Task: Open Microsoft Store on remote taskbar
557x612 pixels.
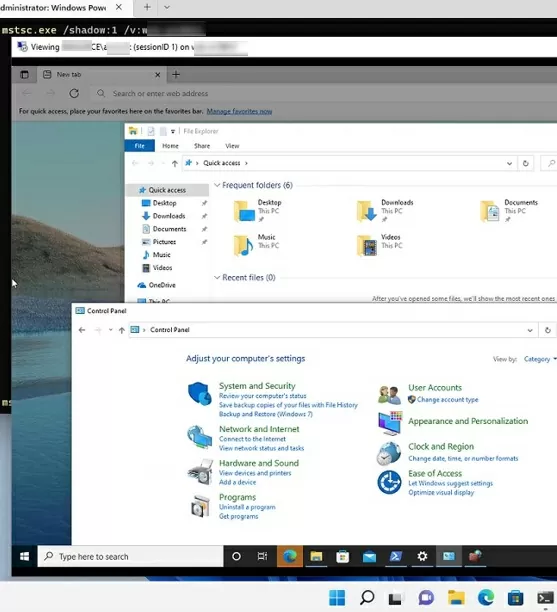Action: tap(342, 556)
